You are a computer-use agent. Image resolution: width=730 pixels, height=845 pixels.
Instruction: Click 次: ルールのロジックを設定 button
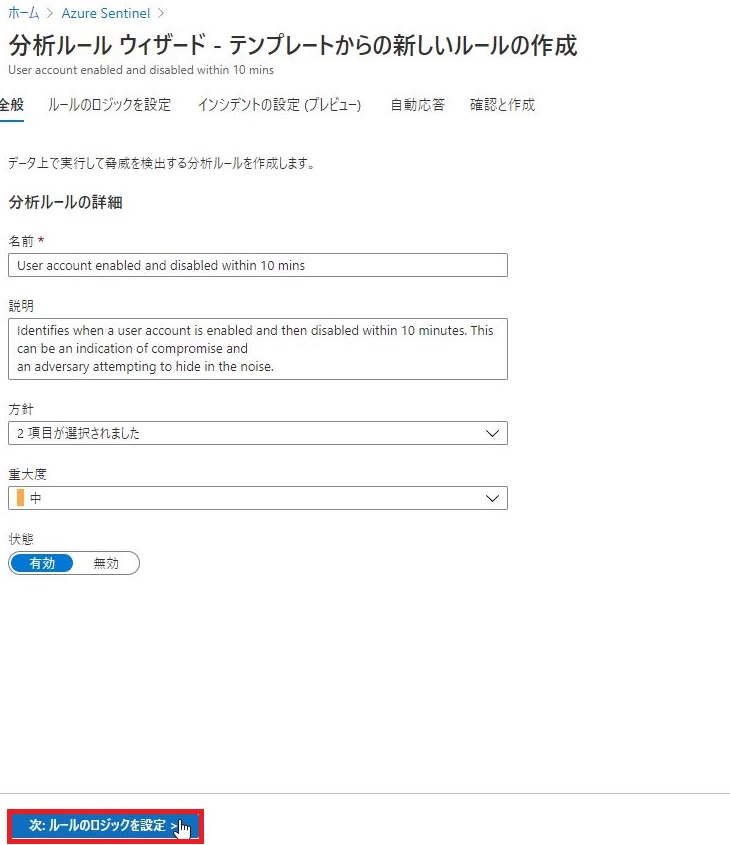pos(103,827)
